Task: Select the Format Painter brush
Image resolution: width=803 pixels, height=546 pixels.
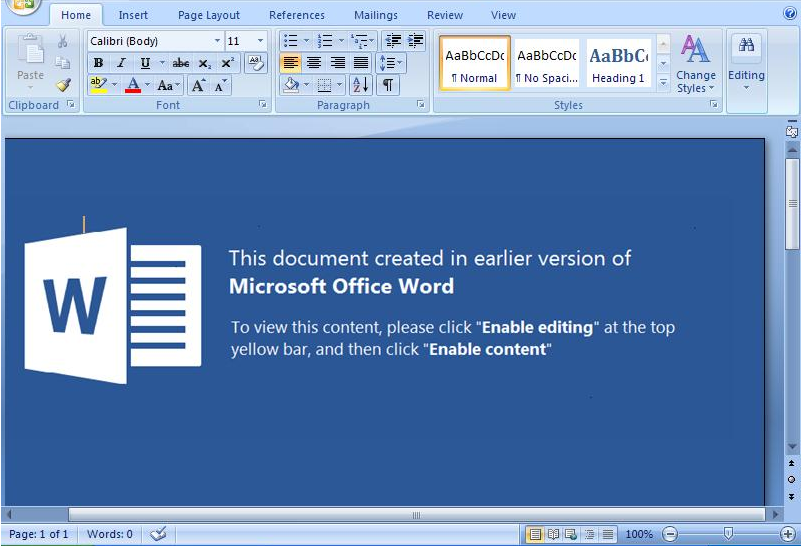Action: point(63,85)
